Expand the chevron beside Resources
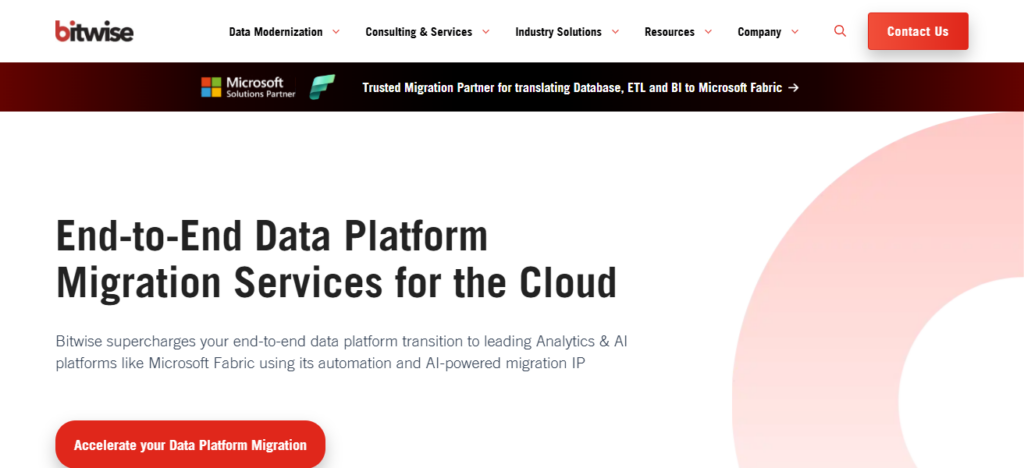The image size is (1024, 468). (708, 31)
